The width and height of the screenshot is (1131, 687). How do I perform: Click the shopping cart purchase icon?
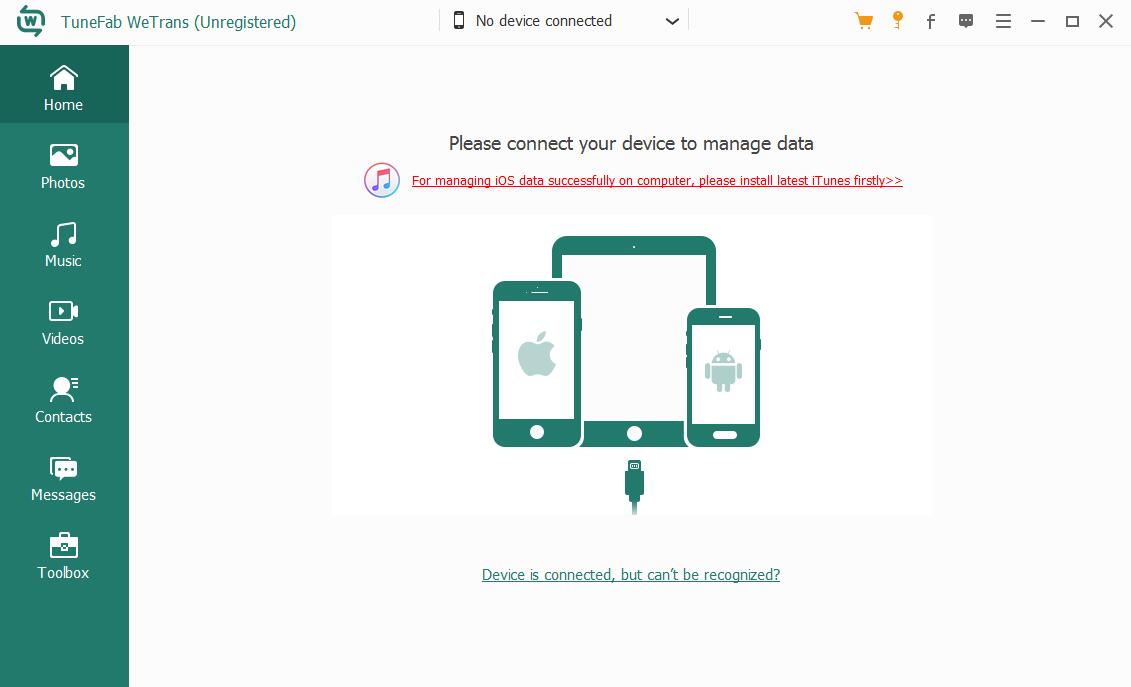pos(863,20)
